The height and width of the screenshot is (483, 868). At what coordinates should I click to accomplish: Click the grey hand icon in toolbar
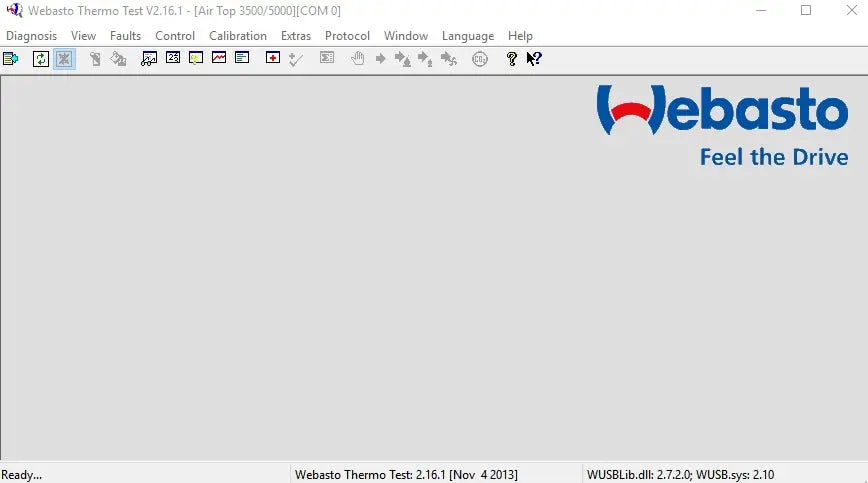click(x=358, y=59)
